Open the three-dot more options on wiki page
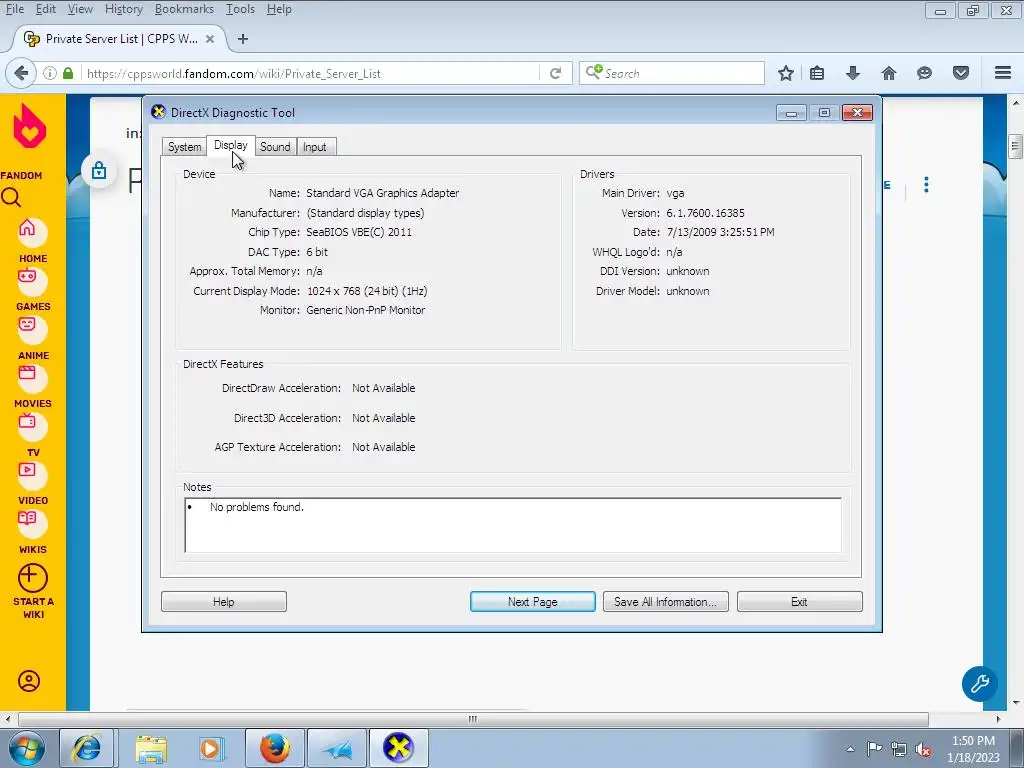Viewport: 1024px width, 768px height. [x=926, y=185]
